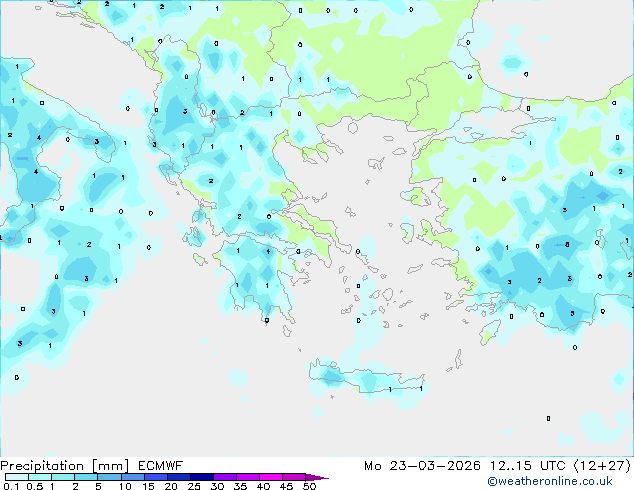Click the legend value "40"
634x490 pixels.
coord(263,486)
